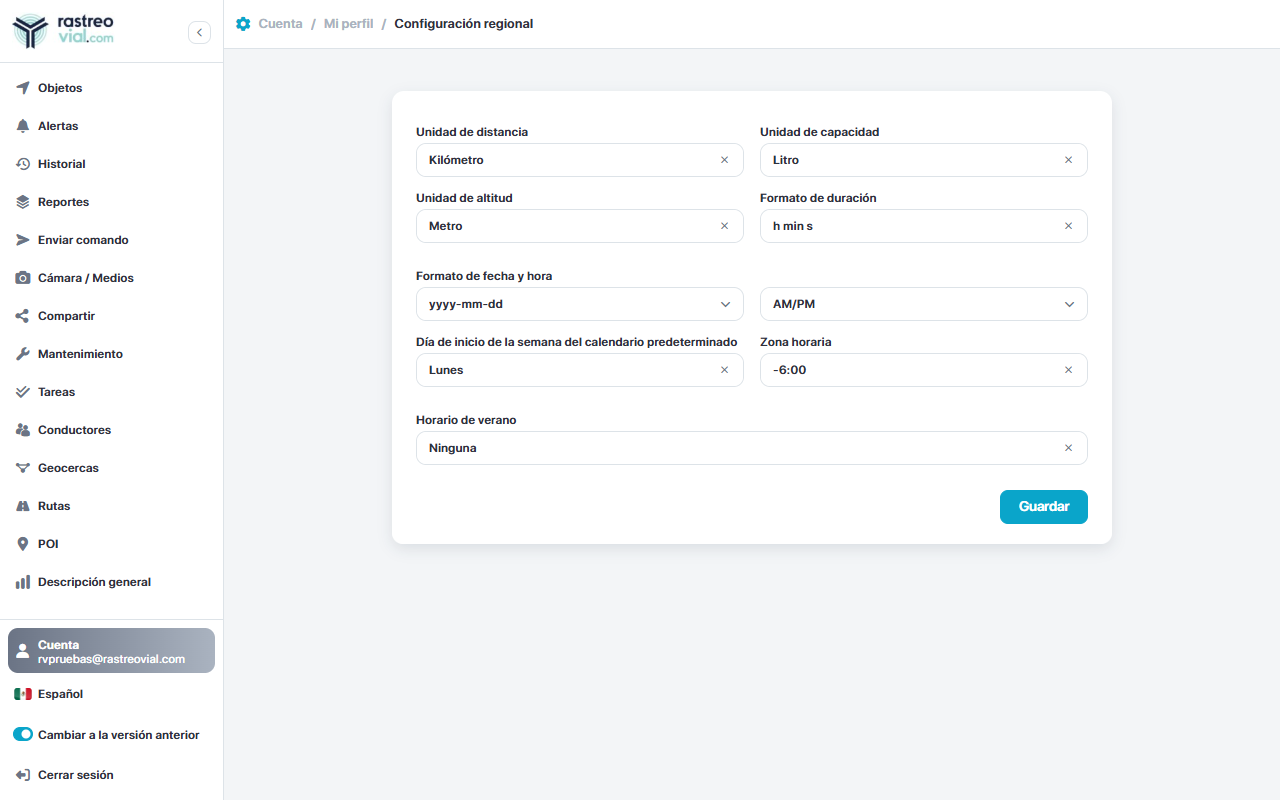Click the gear icon in the breadcrumb
Image resolution: width=1280 pixels, height=800 pixels.
tap(243, 23)
